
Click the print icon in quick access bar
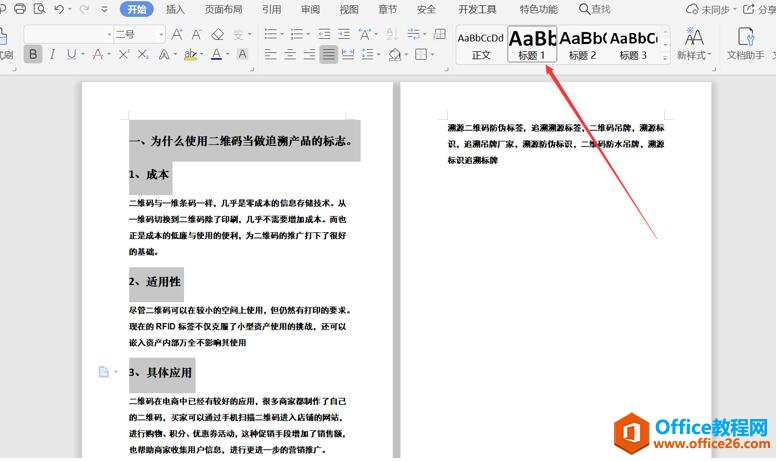pos(20,8)
